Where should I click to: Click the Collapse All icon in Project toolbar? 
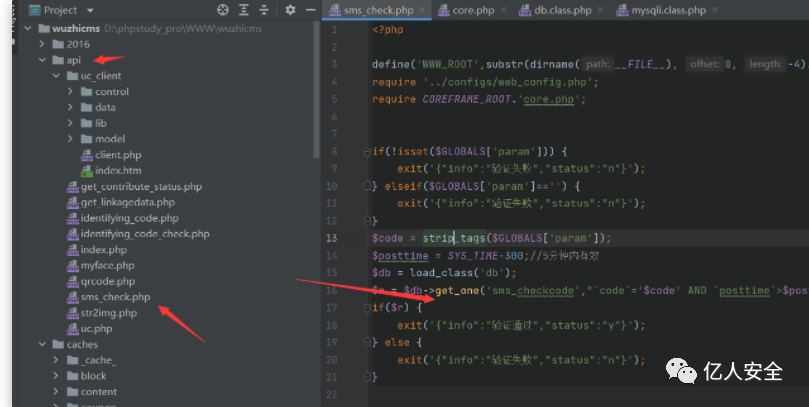click(264, 10)
